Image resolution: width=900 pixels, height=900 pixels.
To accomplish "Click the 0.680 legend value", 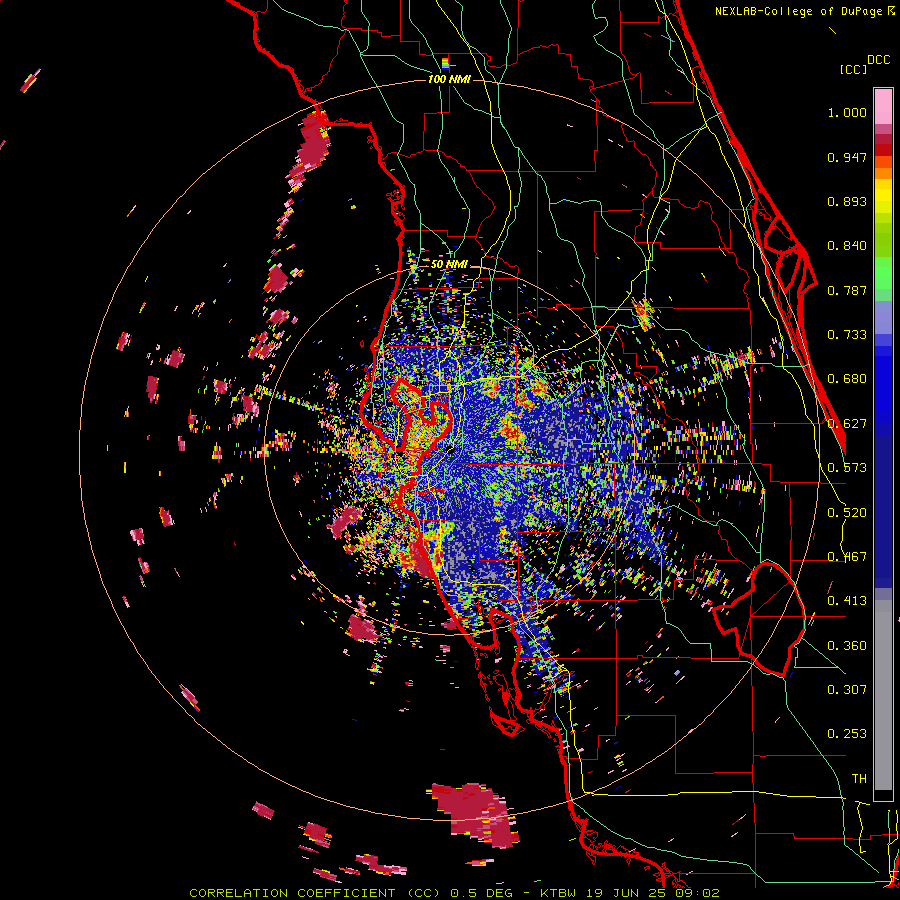I will 847,379.
